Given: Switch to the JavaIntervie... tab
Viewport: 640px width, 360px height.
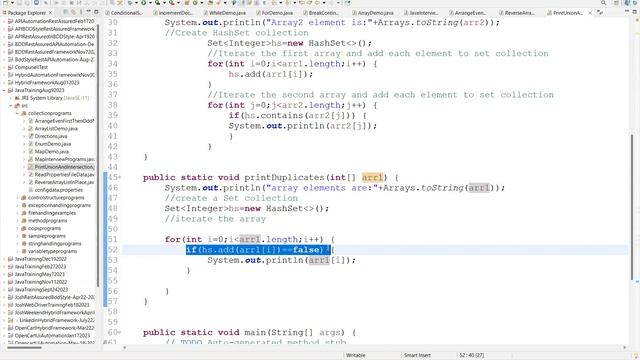Looking at the screenshot, I should tap(422, 13).
